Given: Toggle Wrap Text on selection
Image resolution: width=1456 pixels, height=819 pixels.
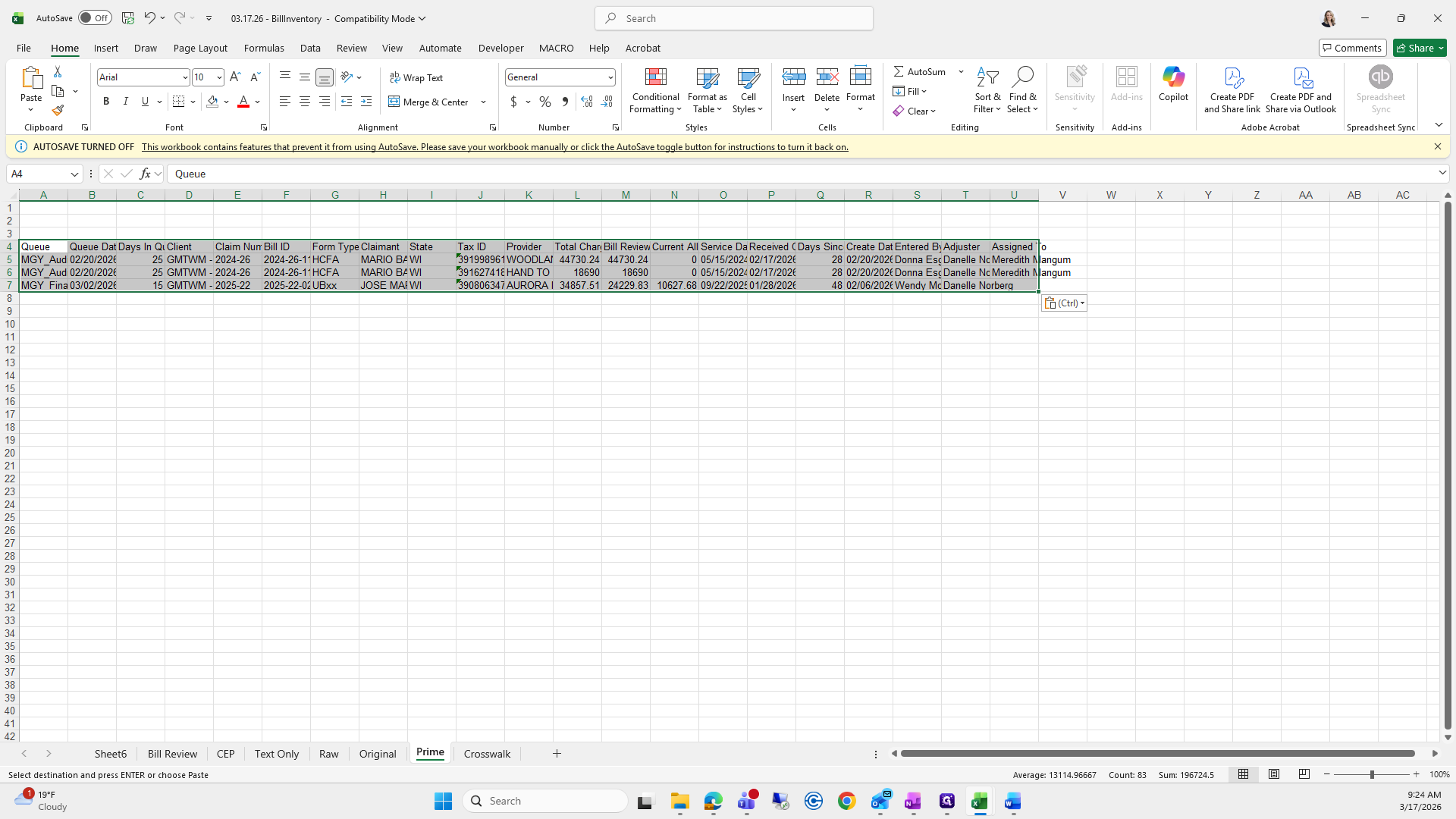Looking at the screenshot, I should coord(416,77).
